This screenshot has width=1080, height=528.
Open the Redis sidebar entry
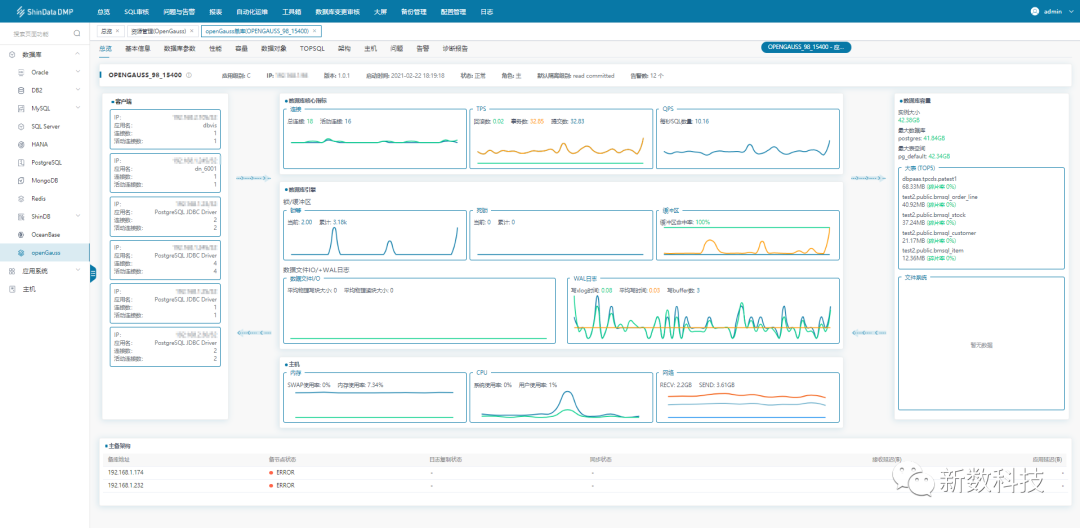pyautogui.click(x=38, y=198)
